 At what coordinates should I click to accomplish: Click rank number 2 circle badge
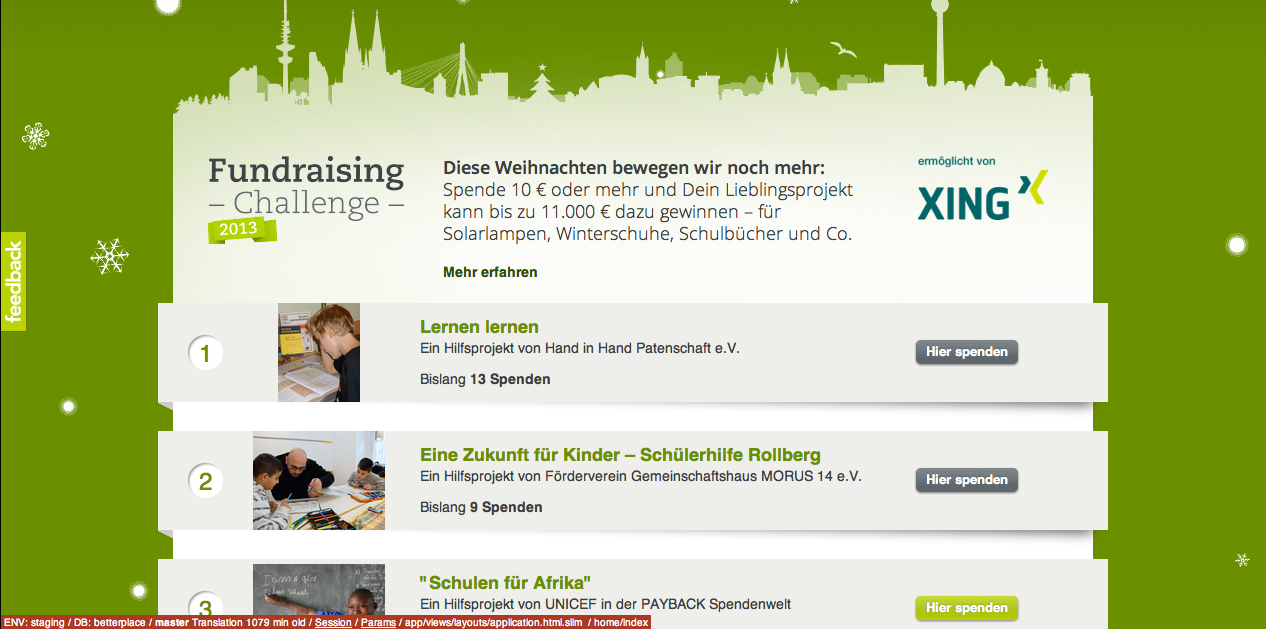pos(205,481)
